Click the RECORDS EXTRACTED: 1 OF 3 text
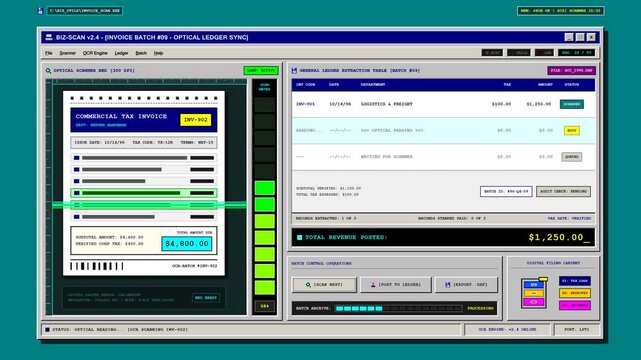641x360 pixels. pyautogui.click(x=326, y=219)
